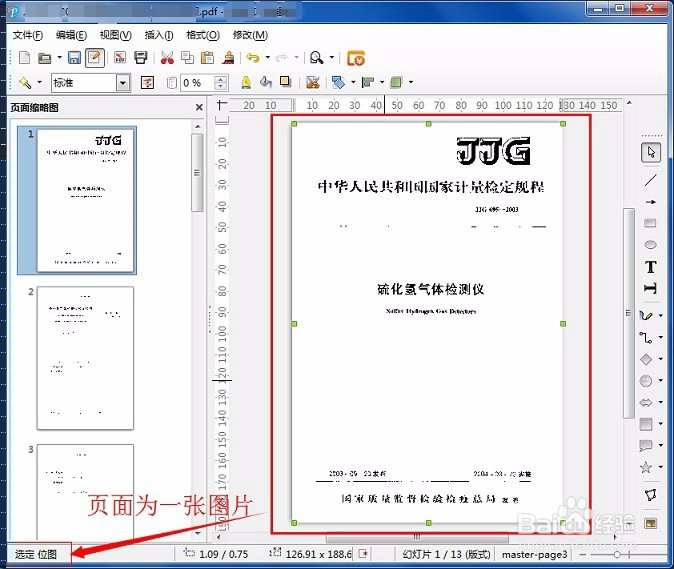
Task: Cut selection with scissors icon
Action: (167, 58)
